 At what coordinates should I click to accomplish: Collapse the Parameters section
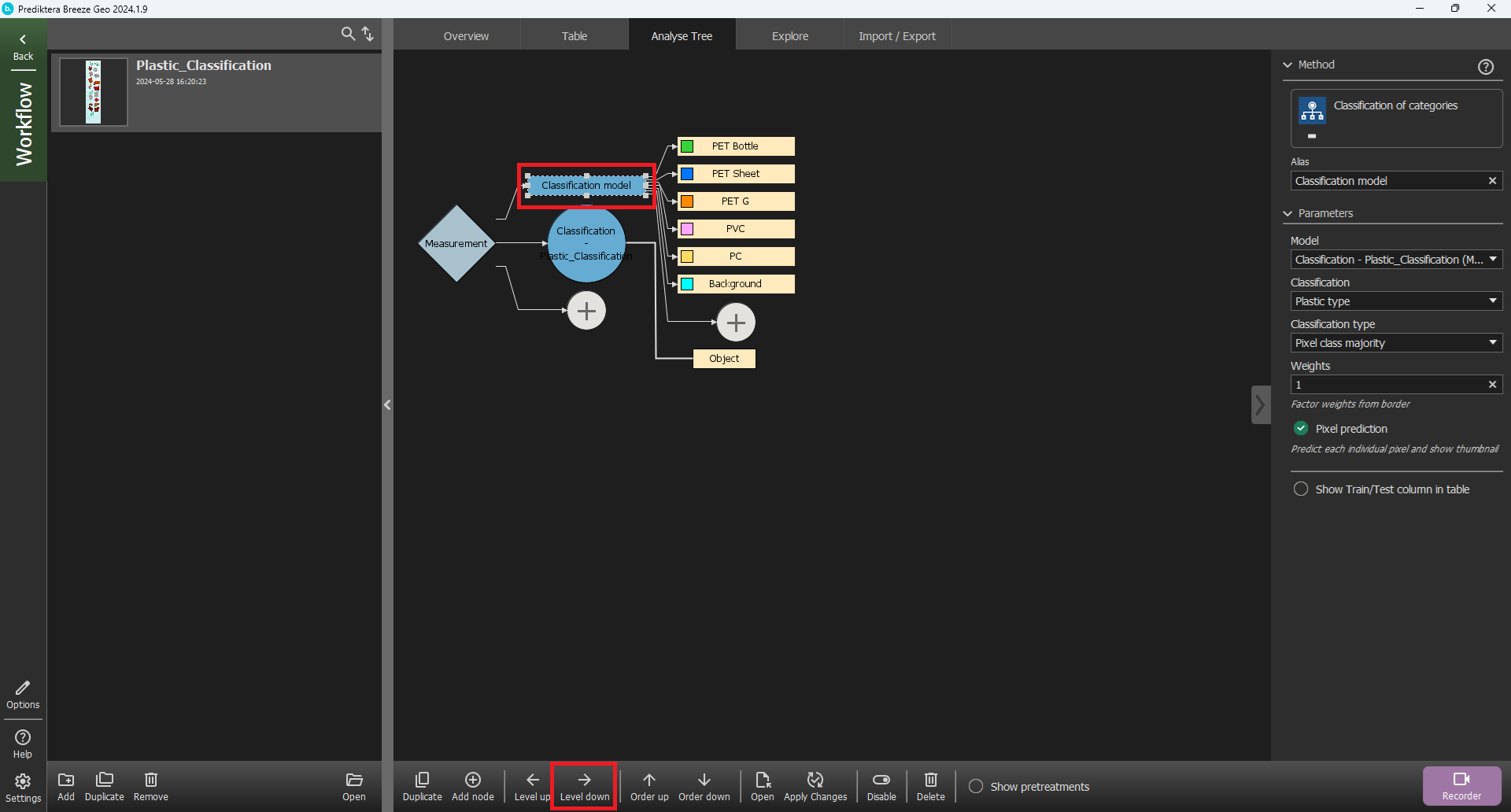pyautogui.click(x=1287, y=213)
